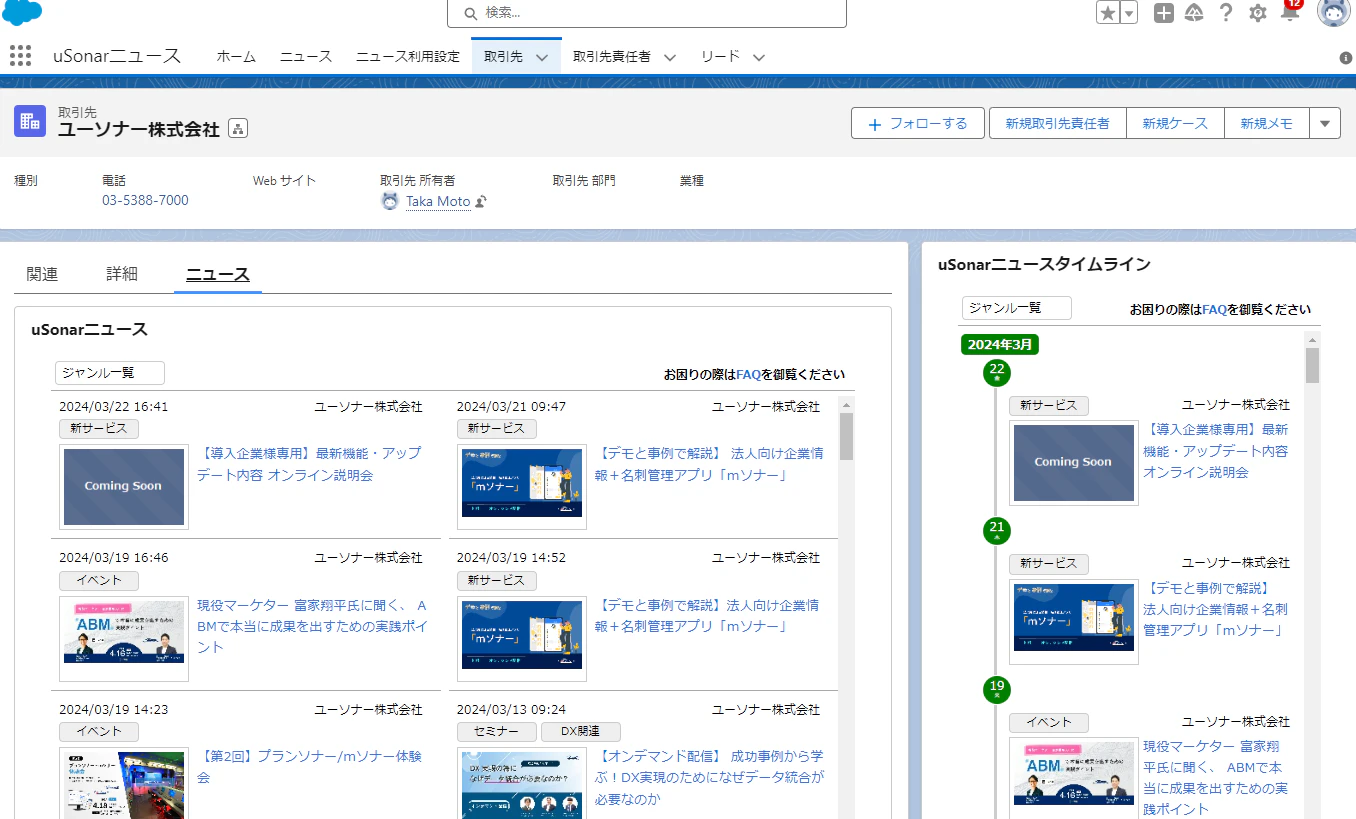Open the 【第2回】プランソナー/mソナー体験会 link
This screenshot has height=819, width=1356.
point(309,767)
